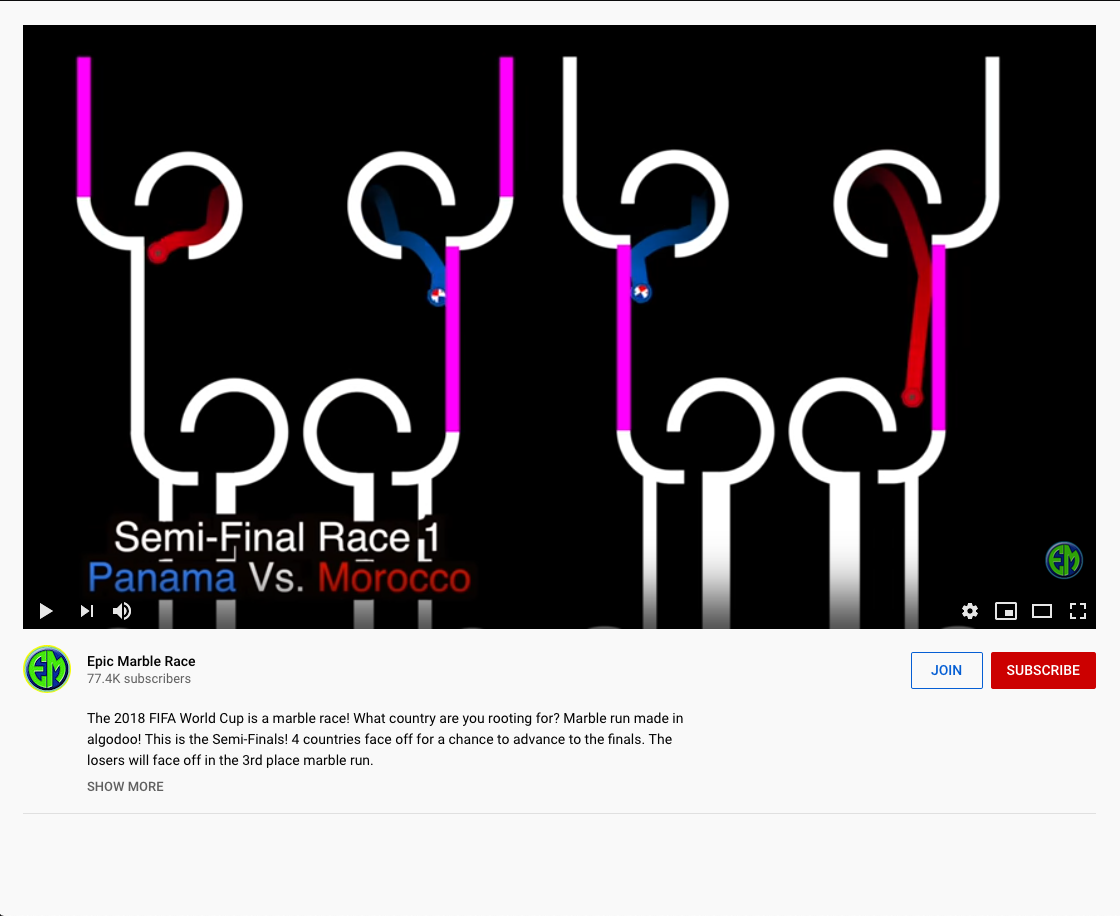Open the video settings gear
Screen dimensions: 1120x916
[x=969, y=611]
